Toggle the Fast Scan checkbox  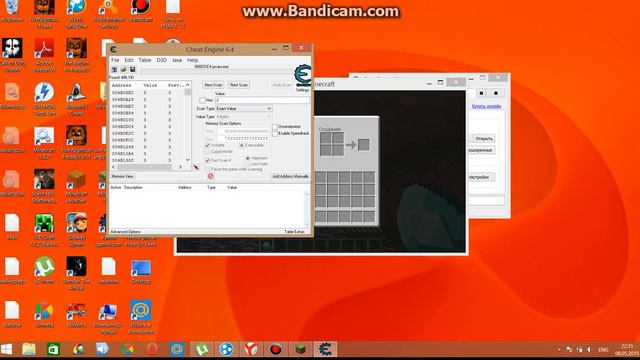click(x=207, y=160)
